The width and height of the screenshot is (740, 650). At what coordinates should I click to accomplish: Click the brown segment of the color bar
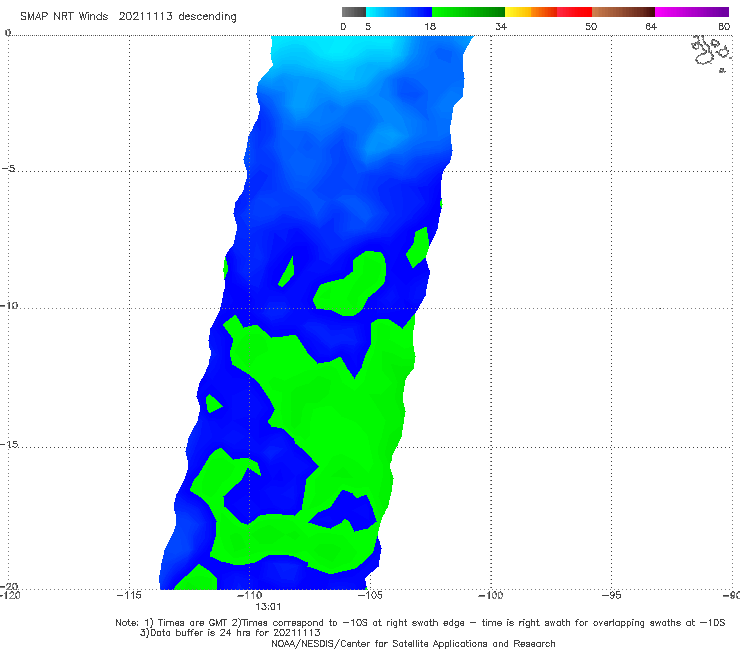pyautogui.click(x=623, y=12)
